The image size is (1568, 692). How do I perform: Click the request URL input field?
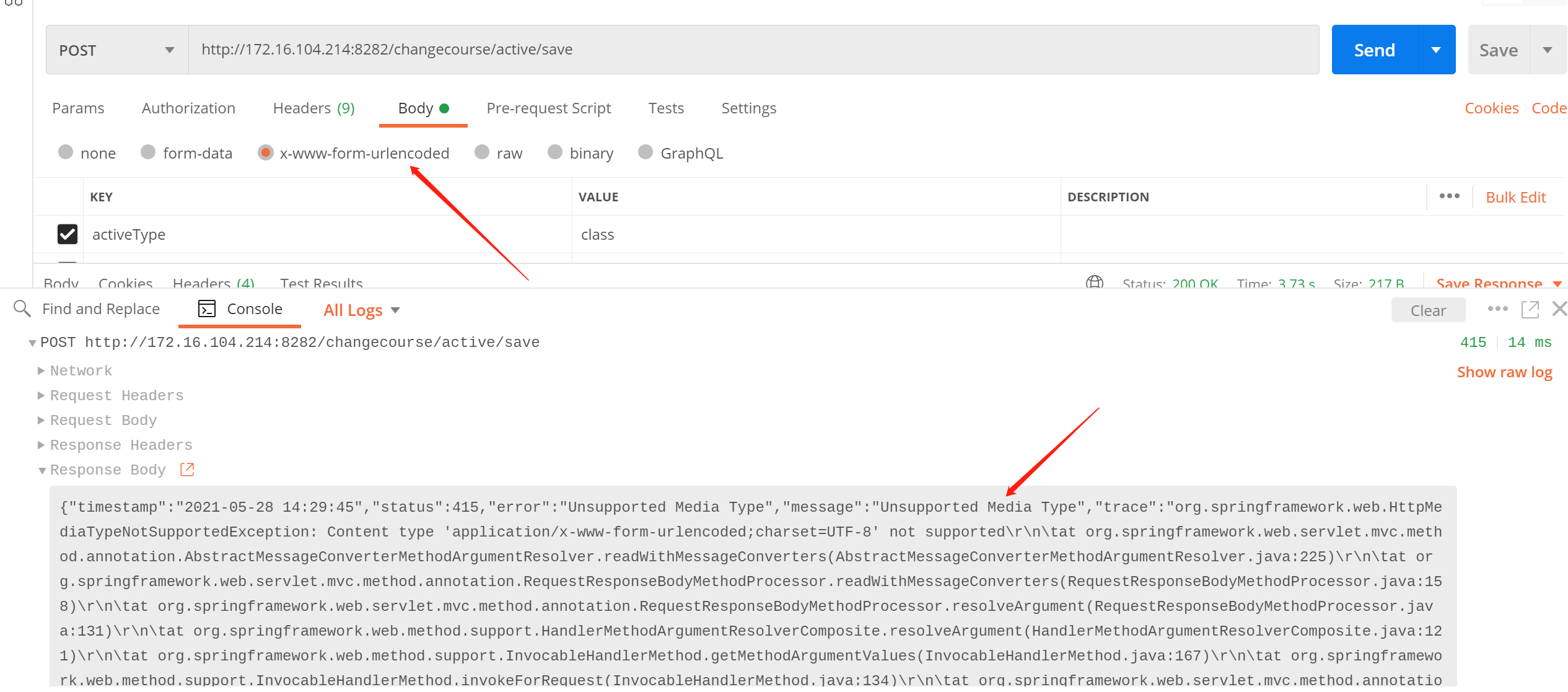[752, 50]
